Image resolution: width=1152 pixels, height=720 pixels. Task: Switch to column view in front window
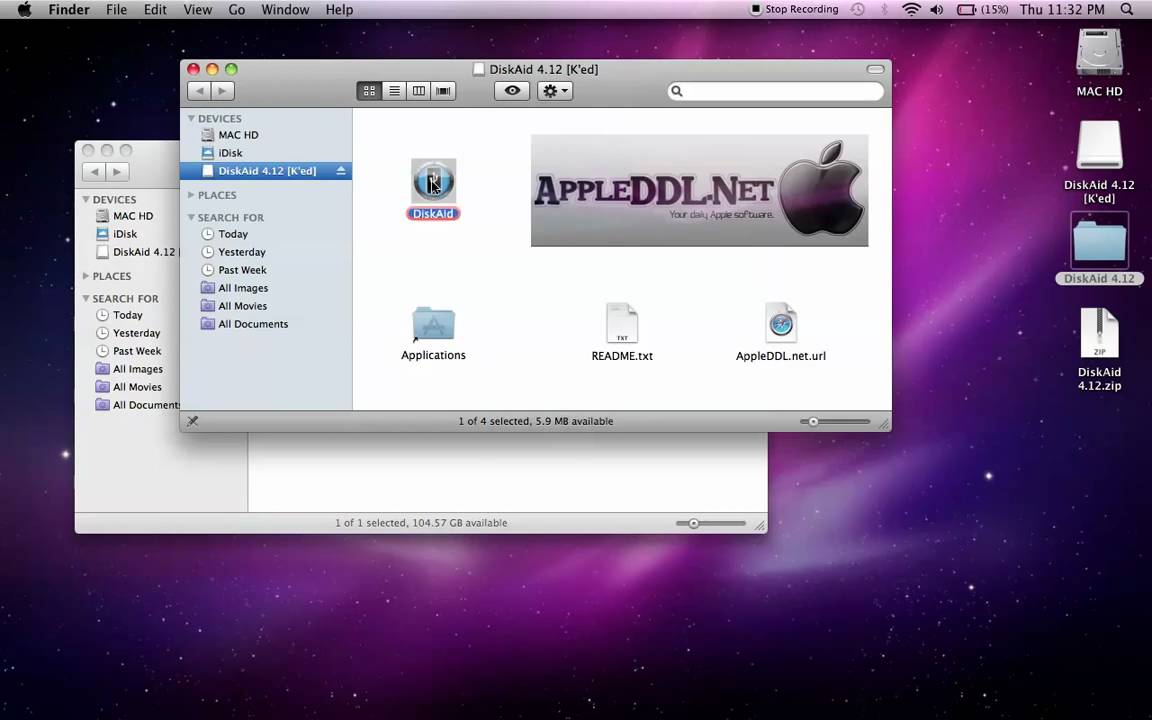click(419, 91)
